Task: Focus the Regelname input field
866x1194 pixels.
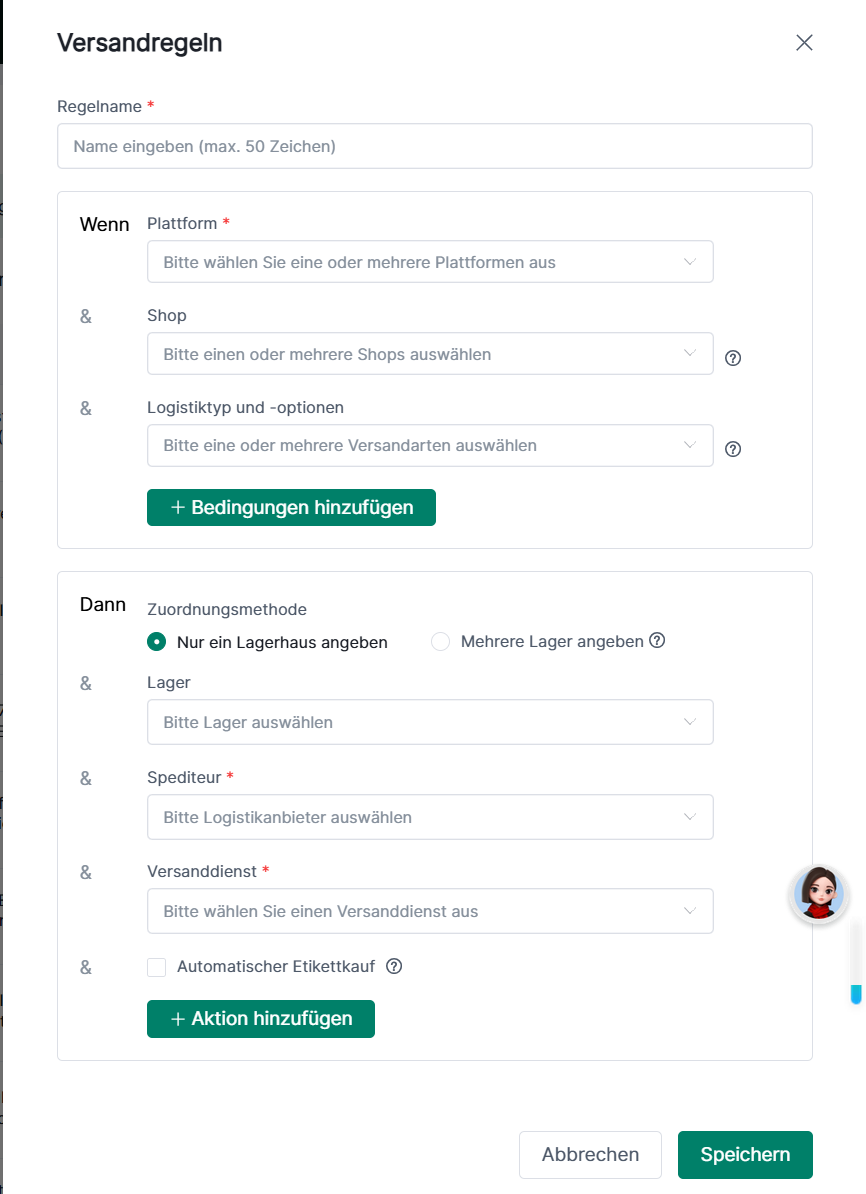Action: [434, 146]
